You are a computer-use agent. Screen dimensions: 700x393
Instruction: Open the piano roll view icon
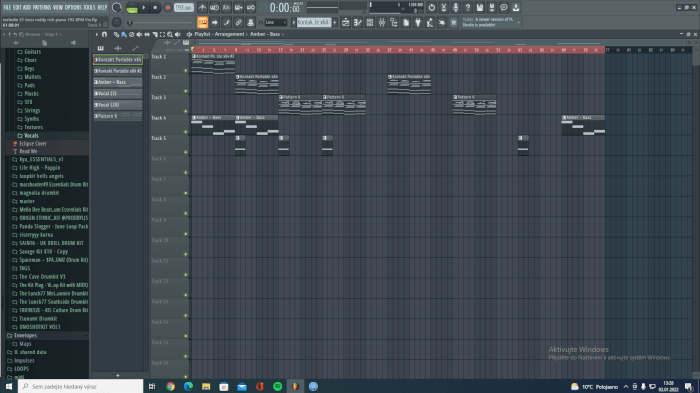(358, 22)
